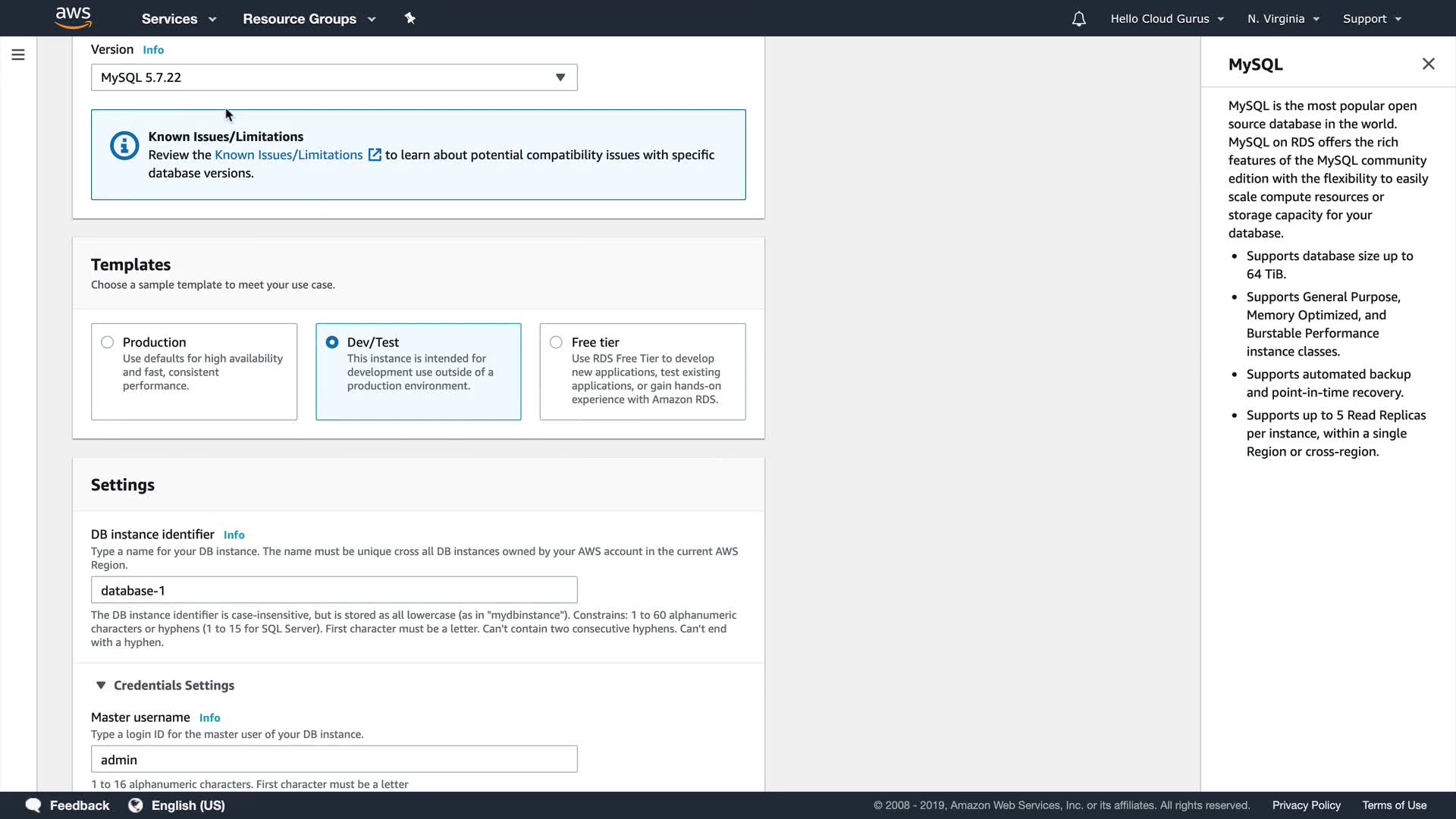
Task: Choose the Free tier template
Action: (x=557, y=343)
